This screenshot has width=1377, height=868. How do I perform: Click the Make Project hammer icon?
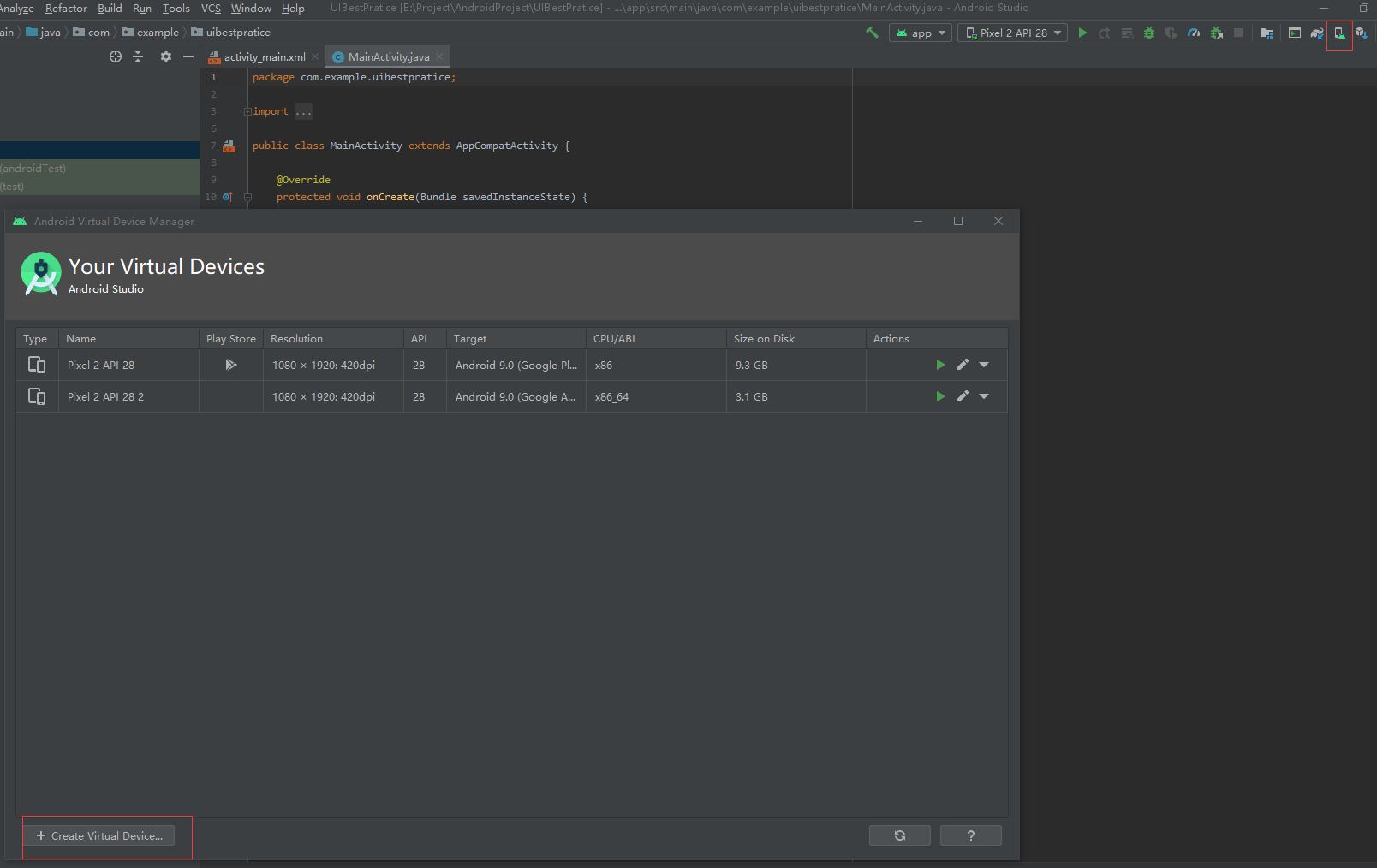click(x=872, y=33)
